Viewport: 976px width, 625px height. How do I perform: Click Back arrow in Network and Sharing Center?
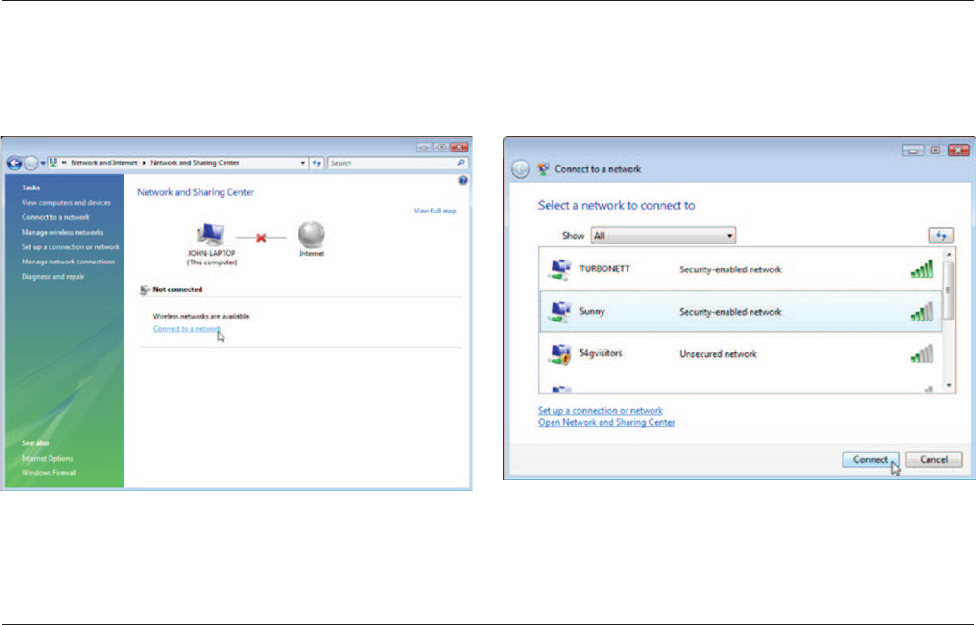pos(14,163)
